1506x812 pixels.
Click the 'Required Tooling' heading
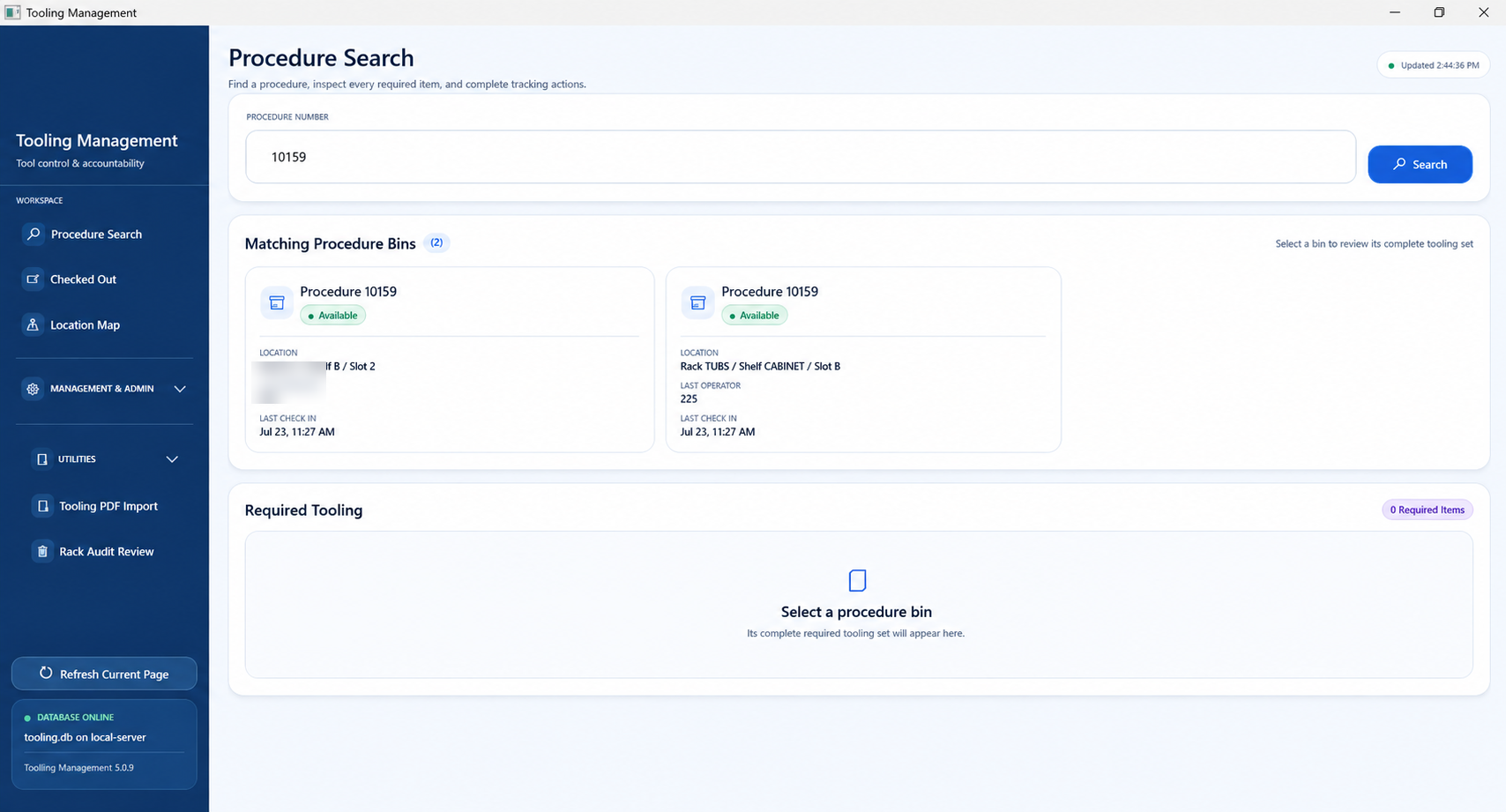coord(303,510)
